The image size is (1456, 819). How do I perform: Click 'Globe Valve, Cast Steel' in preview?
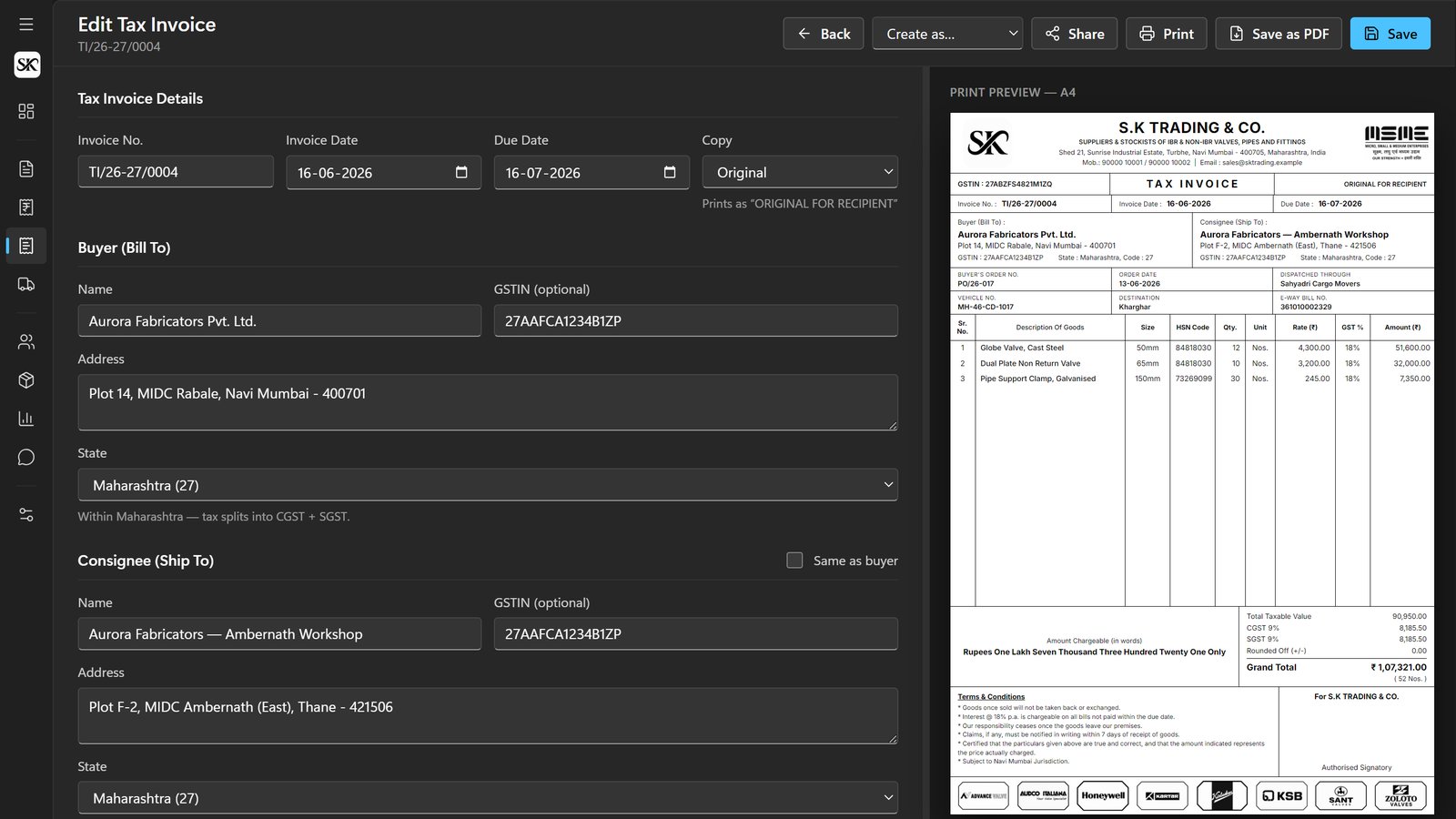(x=1022, y=348)
